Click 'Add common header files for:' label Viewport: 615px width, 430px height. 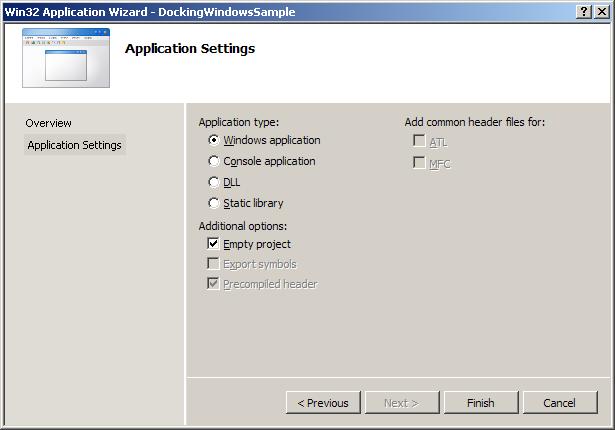click(x=475, y=122)
